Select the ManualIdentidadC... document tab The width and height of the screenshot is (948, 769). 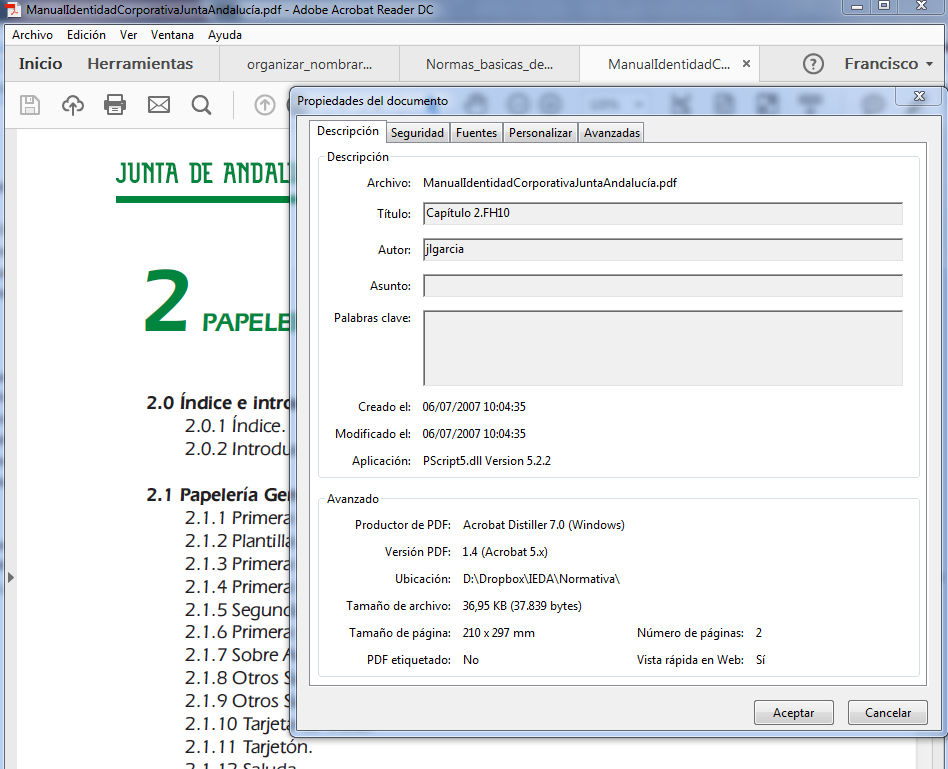669,64
